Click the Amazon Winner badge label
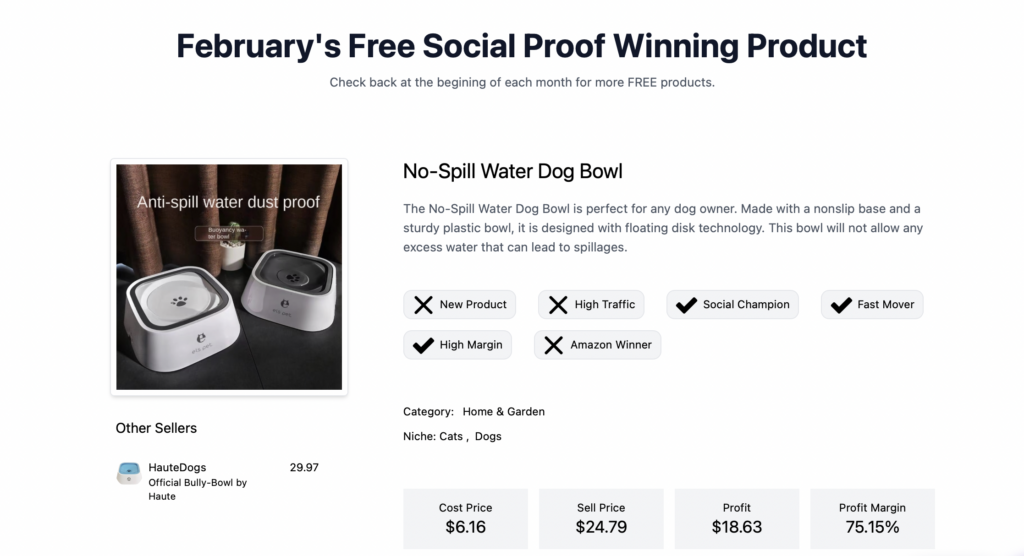 (611, 345)
